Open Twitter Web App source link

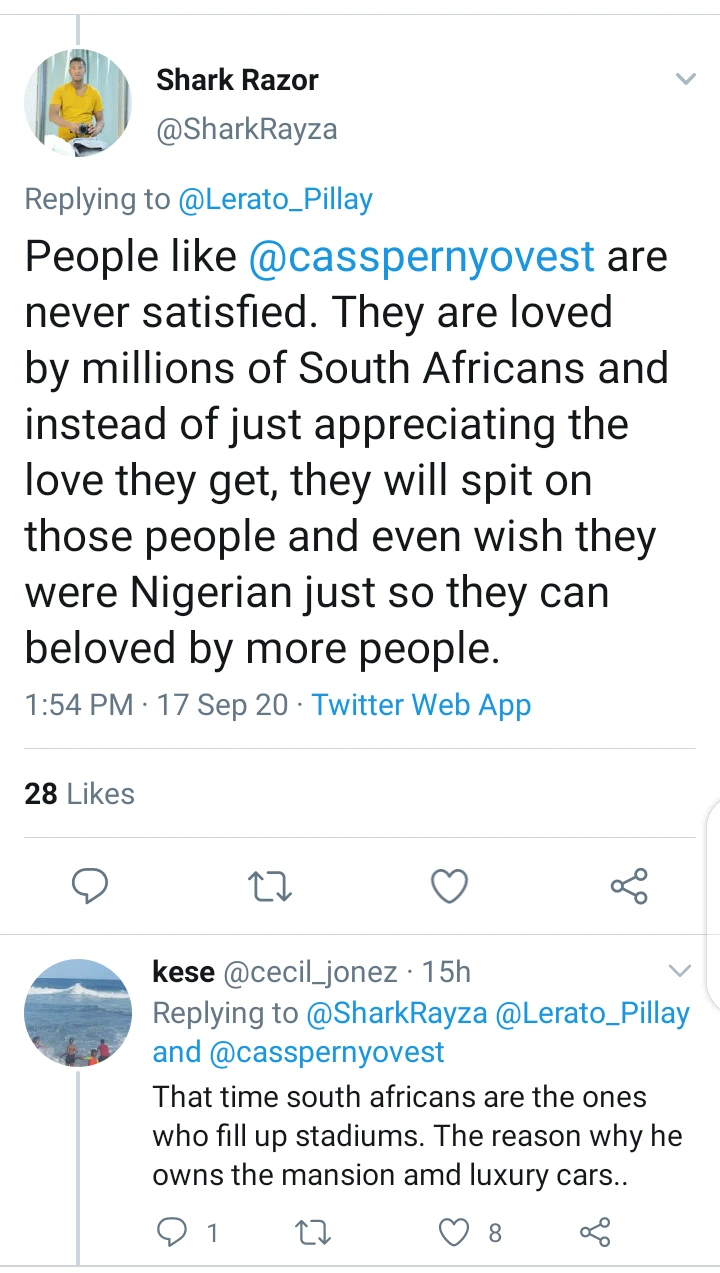[x=421, y=705]
